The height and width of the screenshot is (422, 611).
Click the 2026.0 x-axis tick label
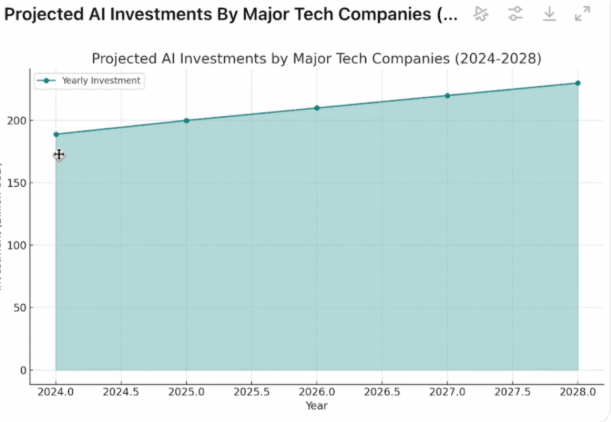tap(317, 392)
